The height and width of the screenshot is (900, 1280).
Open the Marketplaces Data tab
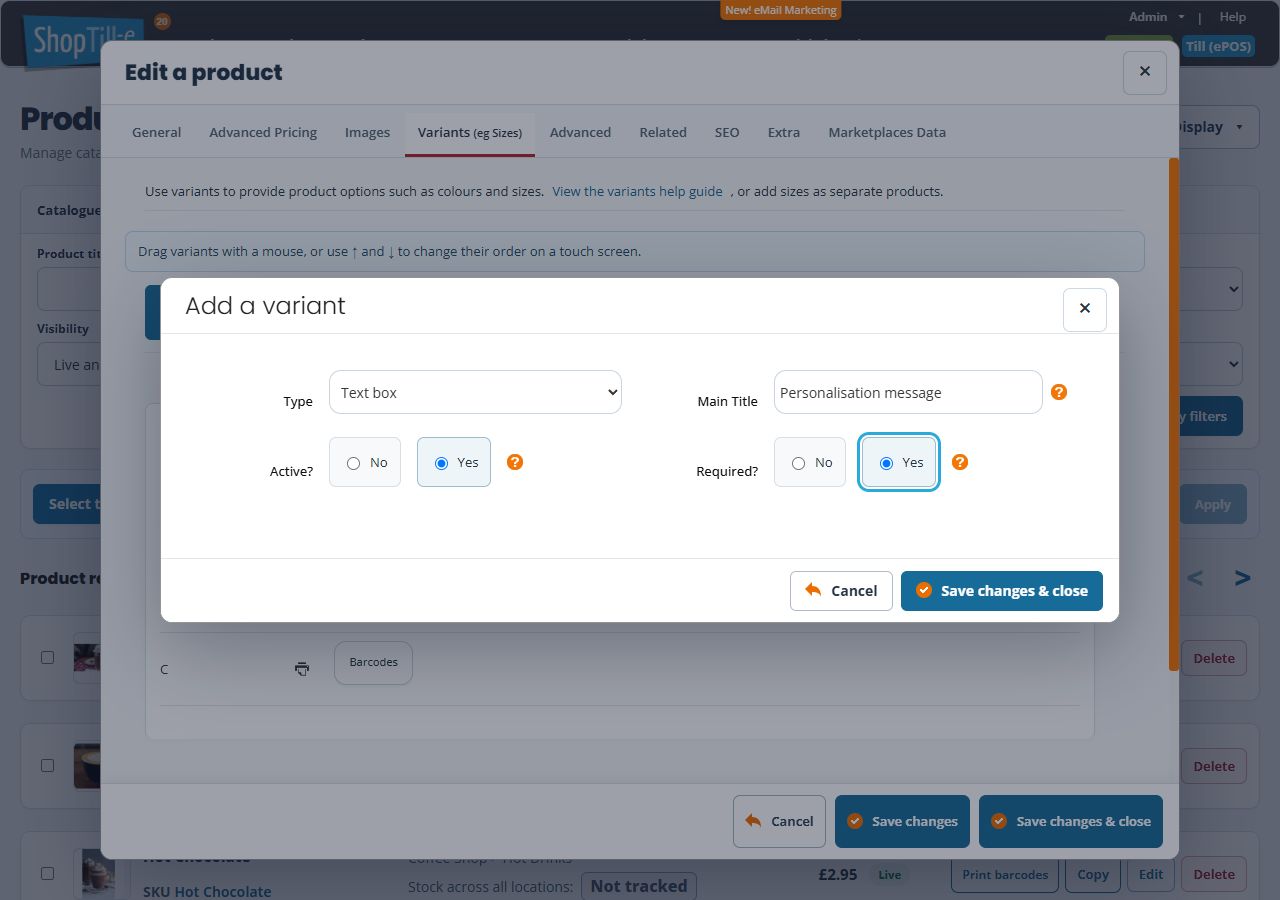(x=887, y=132)
